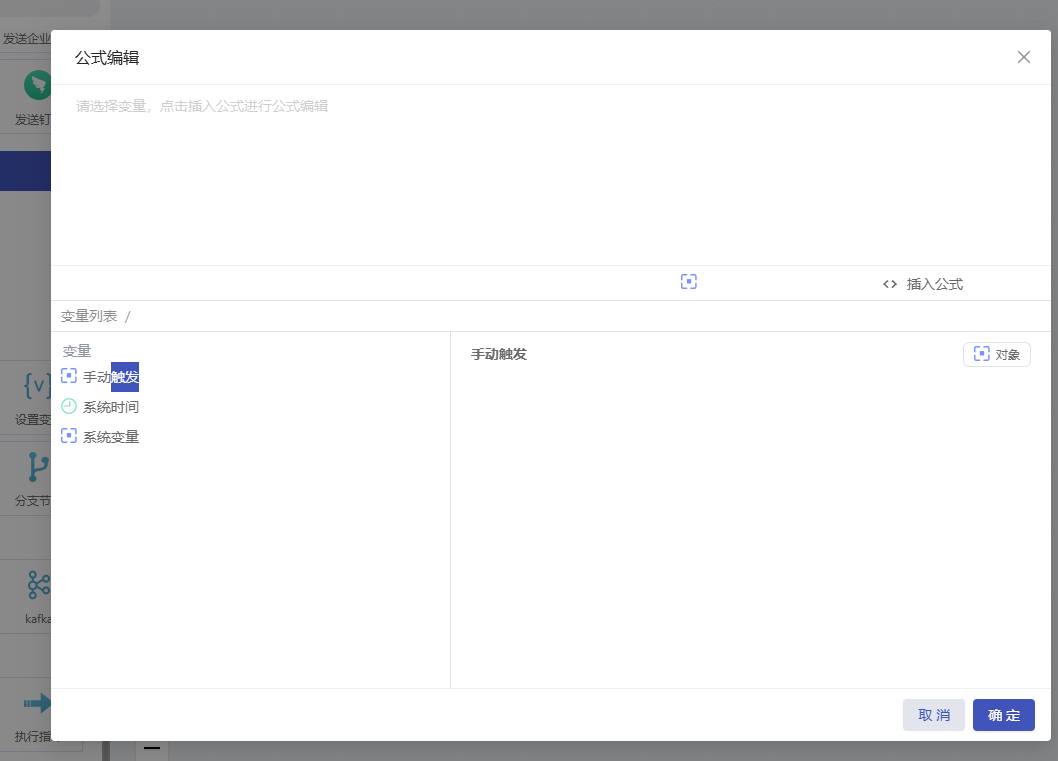The height and width of the screenshot is (761, 1058).
Task: Click the variable icon above 插入公式
Action: tap(688, 281)
